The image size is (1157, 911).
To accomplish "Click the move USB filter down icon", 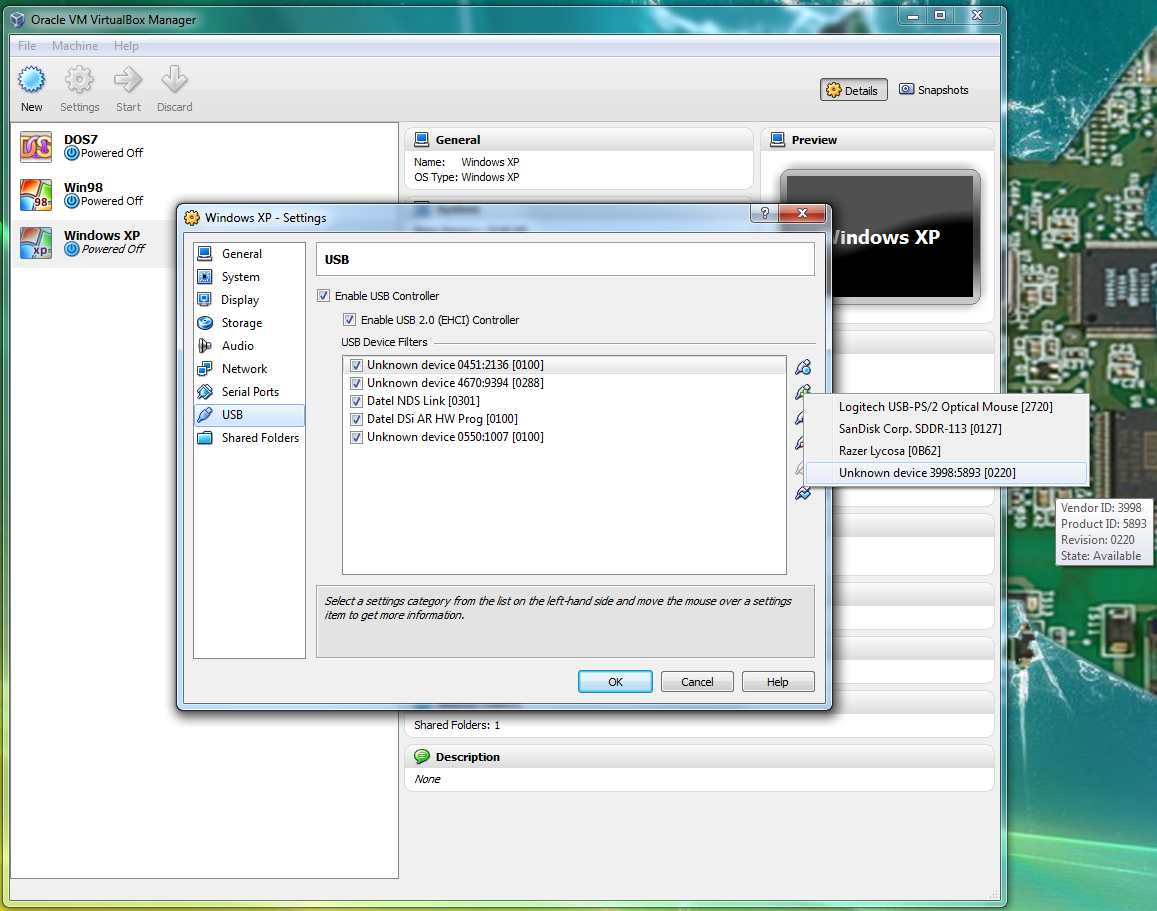I will point(803,493).
